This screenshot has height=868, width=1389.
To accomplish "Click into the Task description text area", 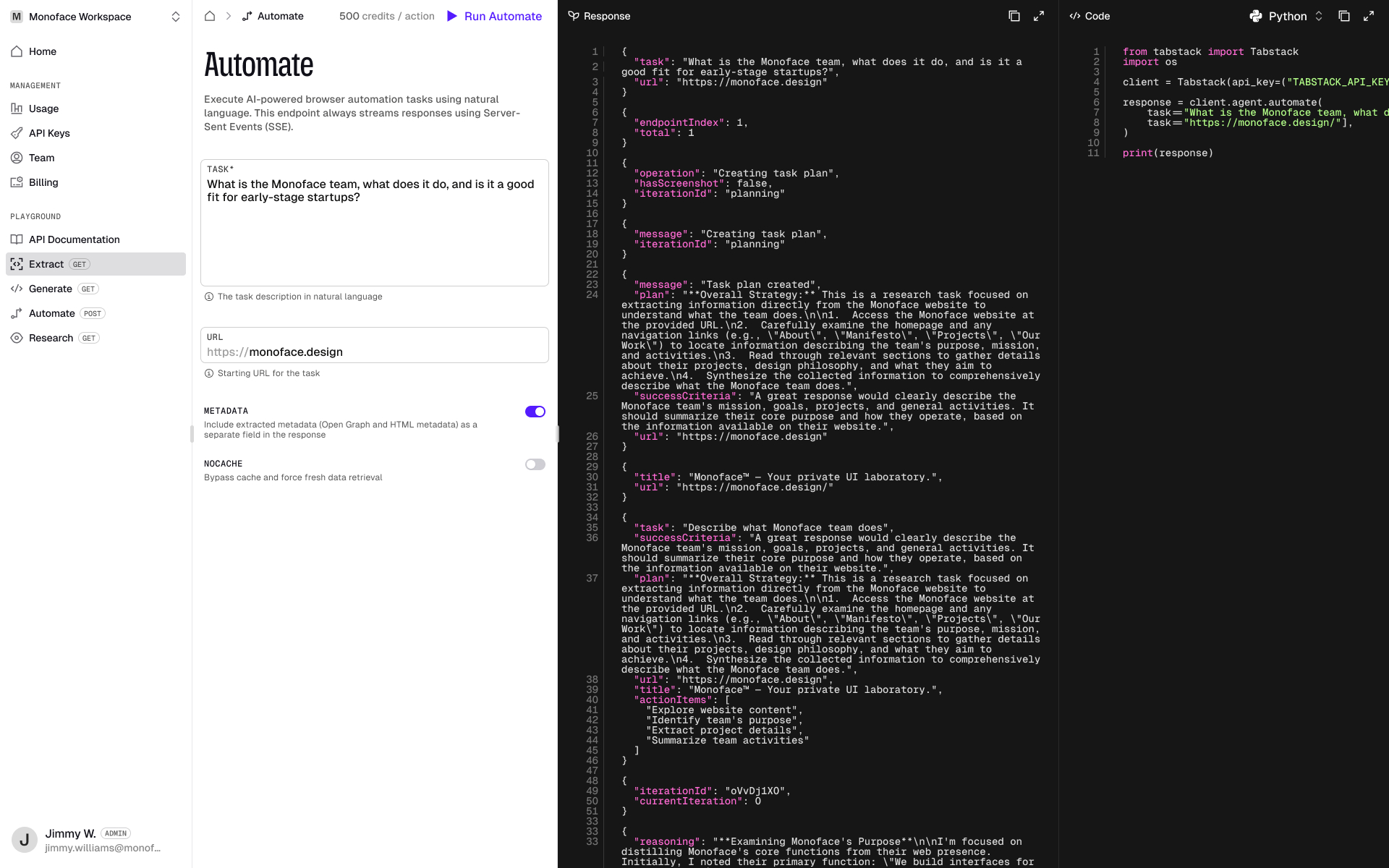I will click(374, 231).
